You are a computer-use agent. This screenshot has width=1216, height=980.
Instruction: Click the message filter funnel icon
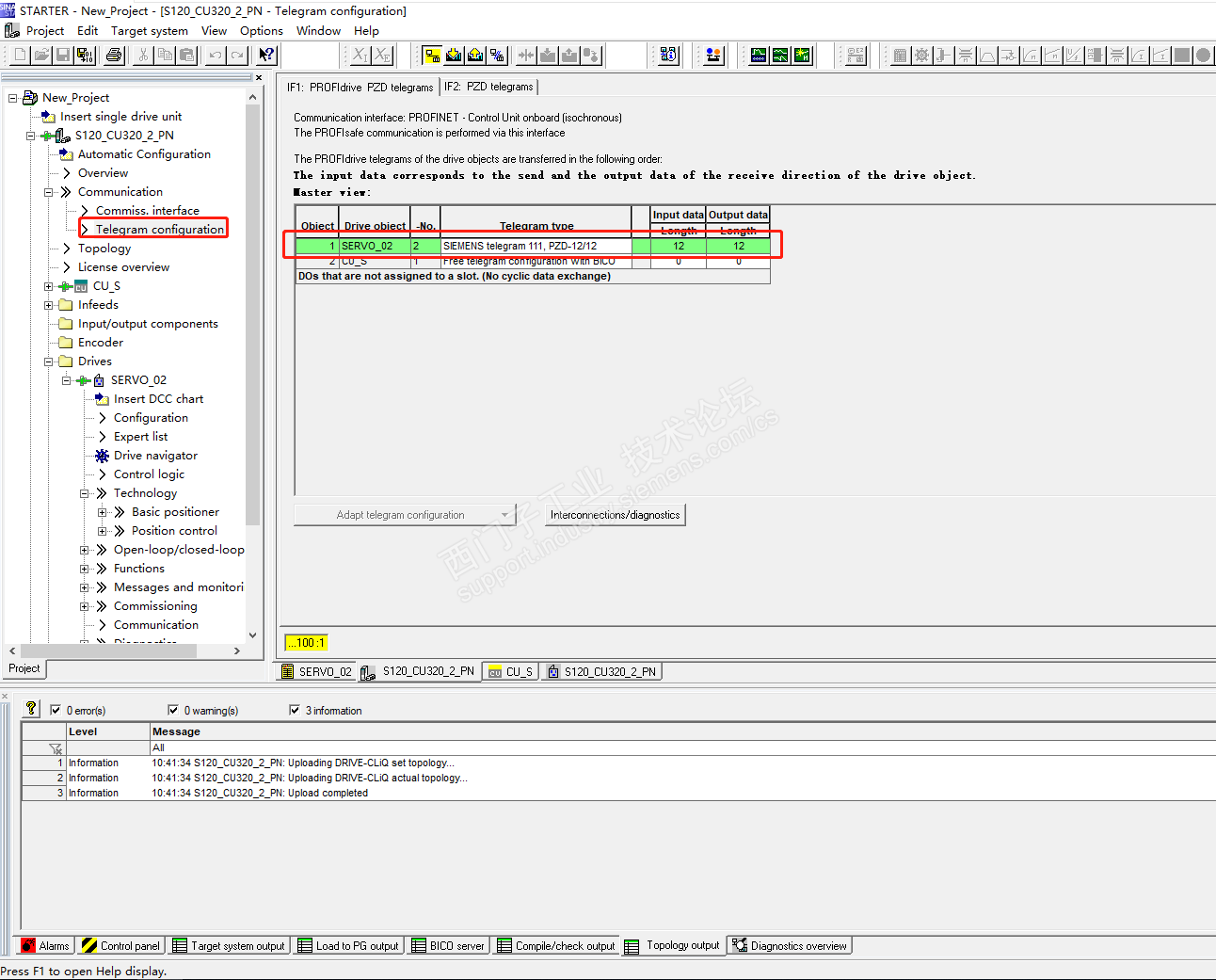[56, 748]
